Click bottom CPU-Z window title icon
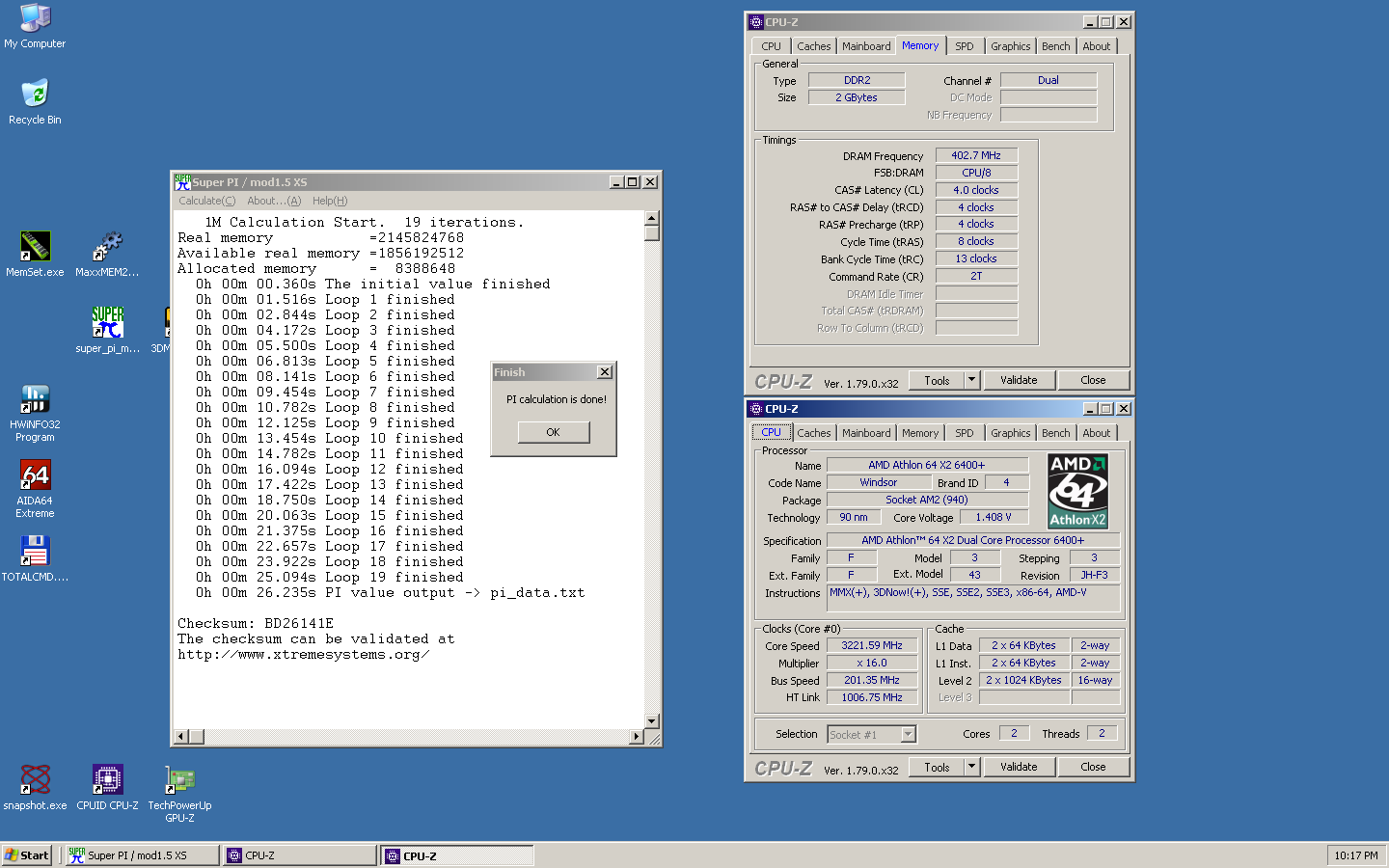Image resolution: width=1389 pixels, height=868 pixels. click(756, 409)
